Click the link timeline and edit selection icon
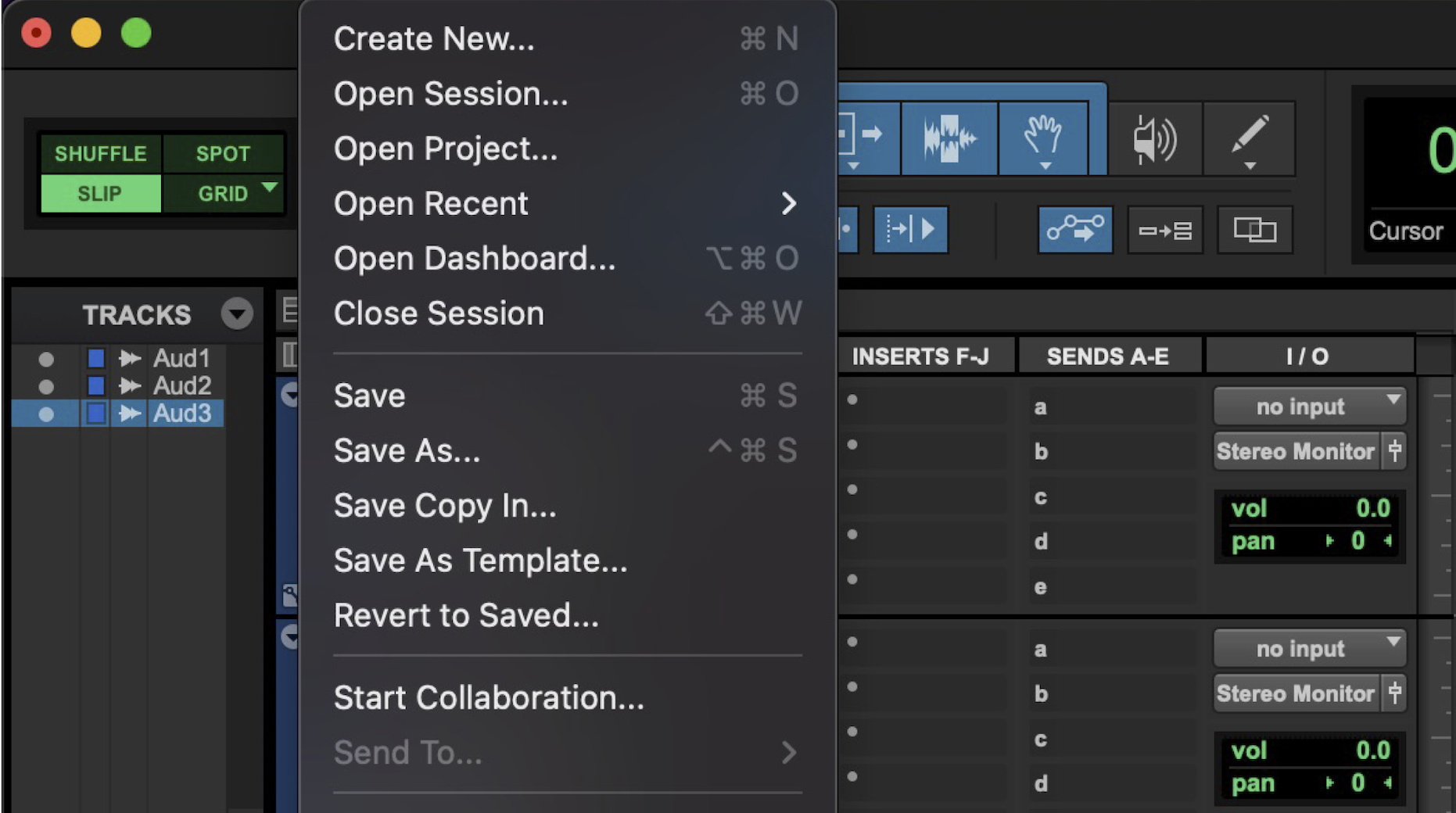1456x813 pixels. tap(1164, 231)
